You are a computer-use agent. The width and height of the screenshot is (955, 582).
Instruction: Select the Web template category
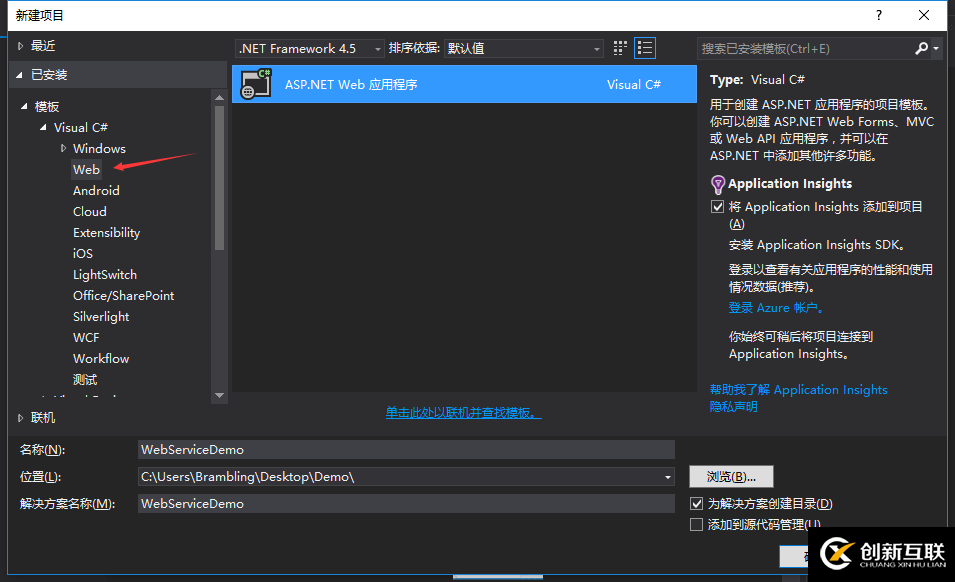(86, 169)
